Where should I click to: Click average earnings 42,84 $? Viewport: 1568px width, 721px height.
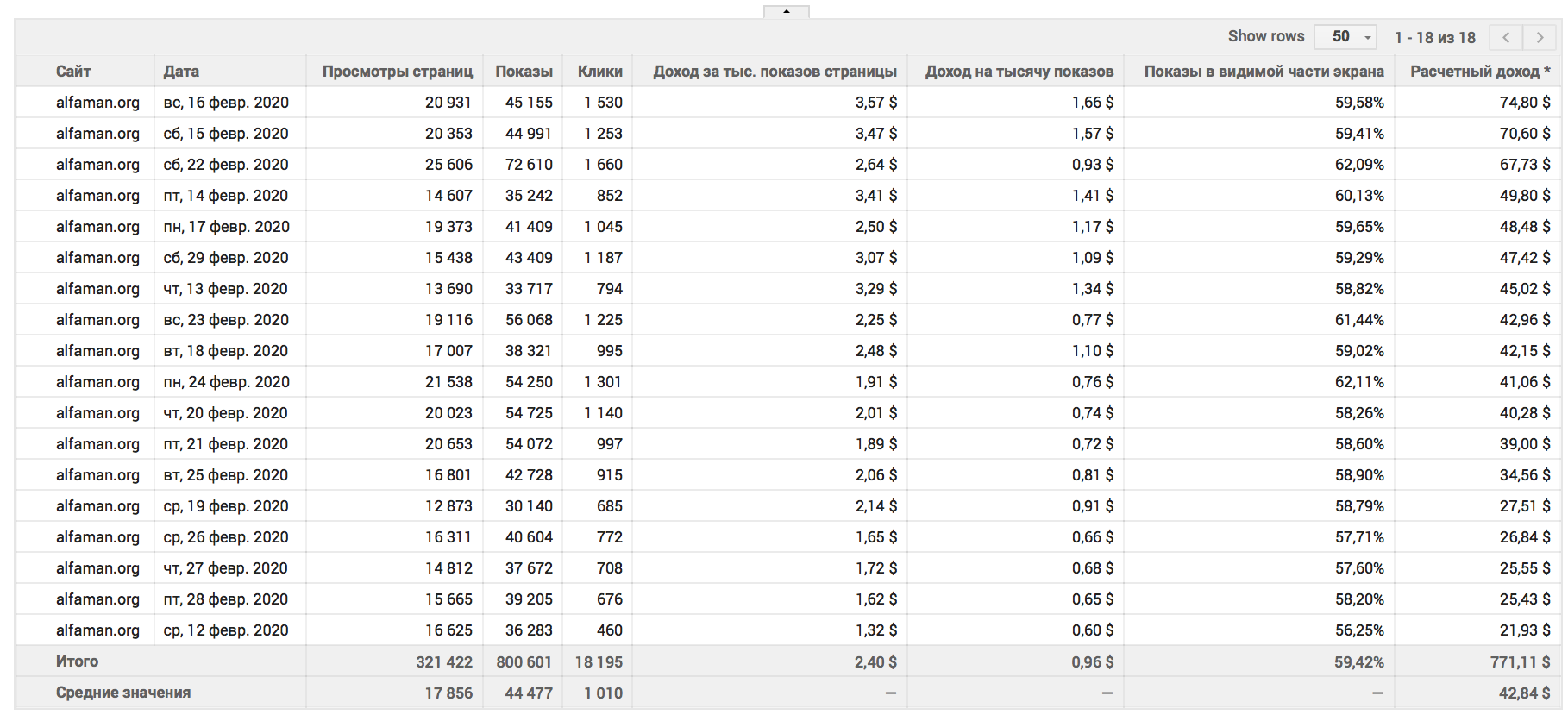coord(1525,693)
